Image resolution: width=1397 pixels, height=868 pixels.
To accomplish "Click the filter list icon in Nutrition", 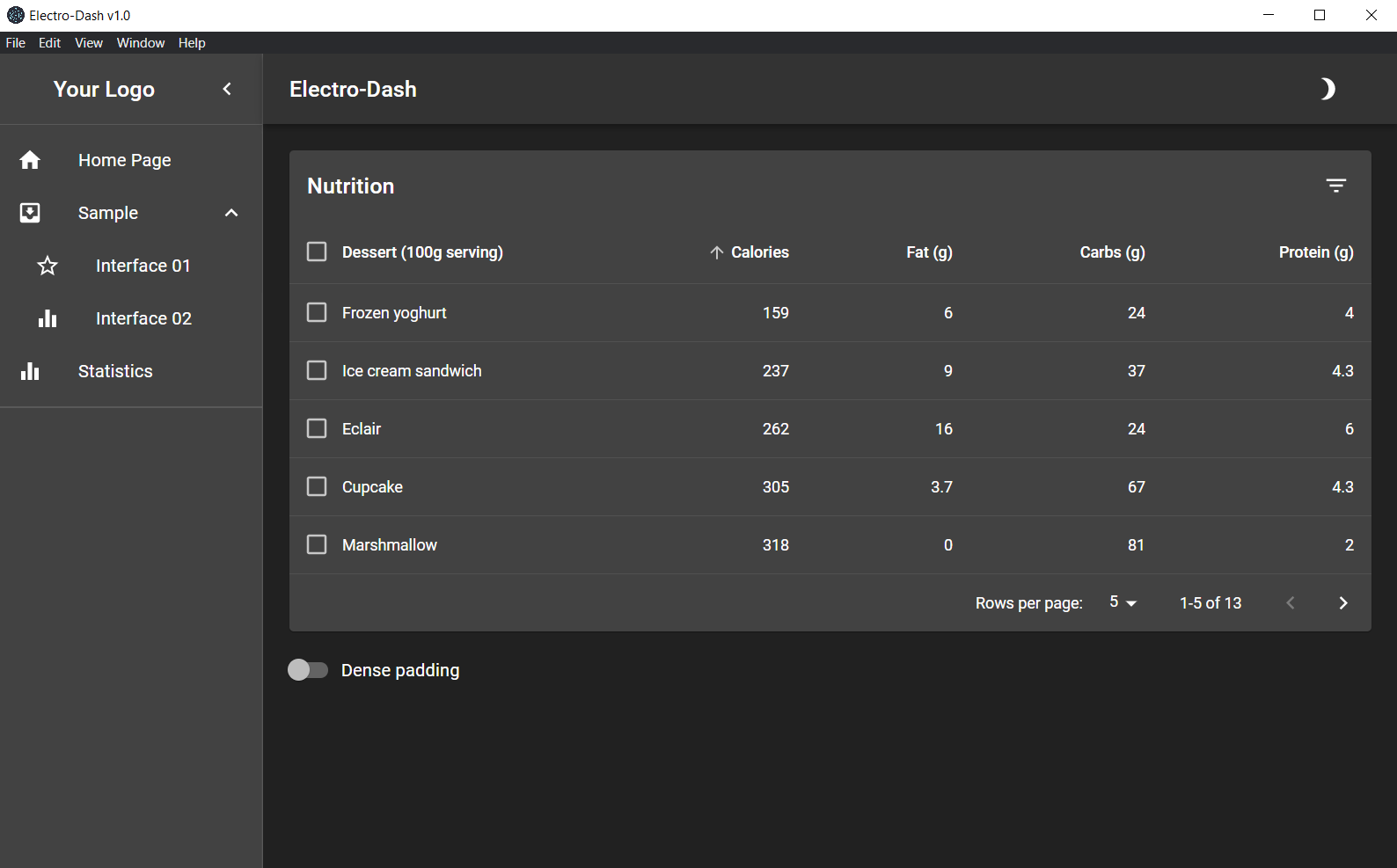I will pyautogui.click(x=1335, y=186).
